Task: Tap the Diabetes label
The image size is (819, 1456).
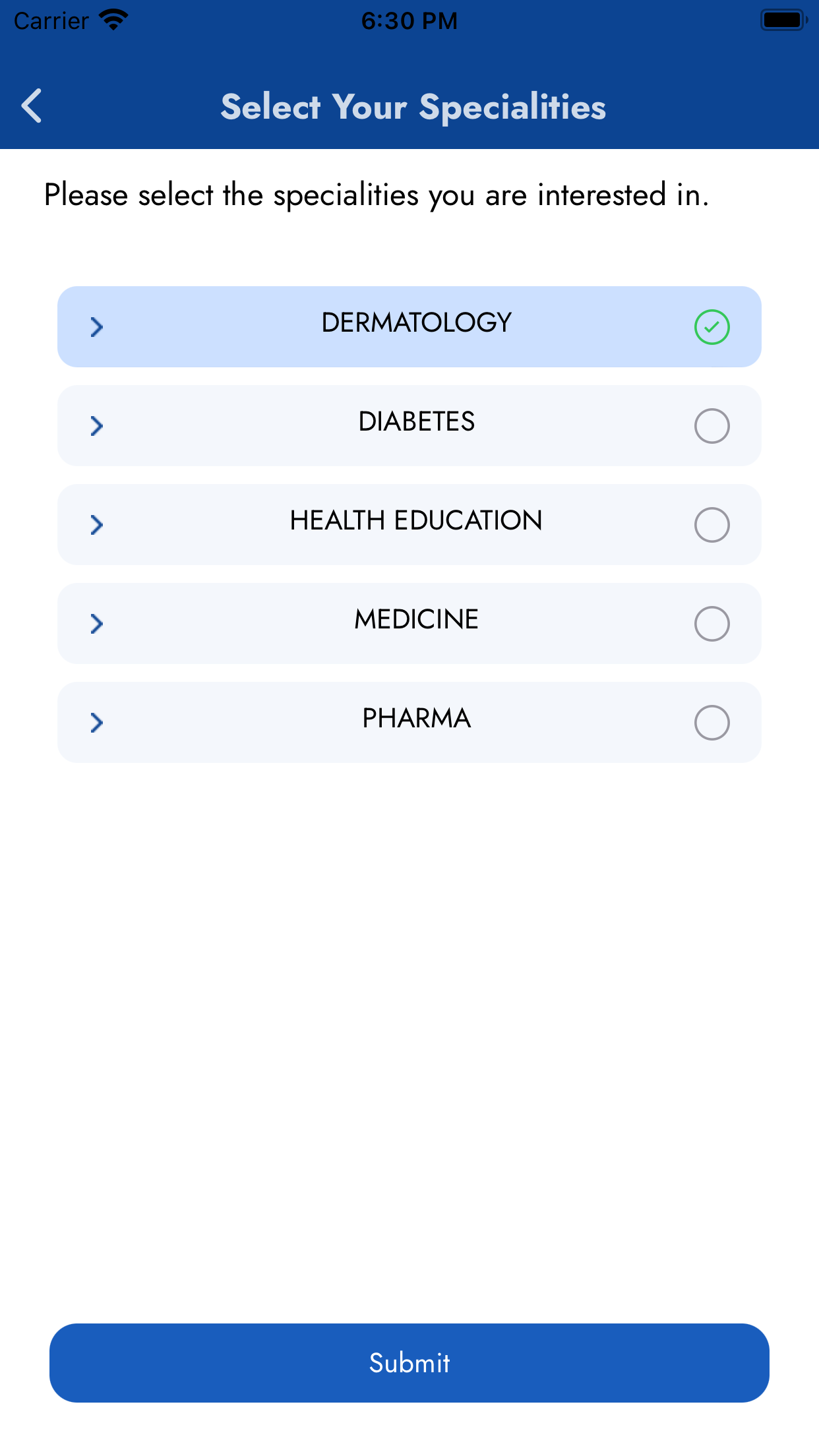Action: click(x=416, y=421)
